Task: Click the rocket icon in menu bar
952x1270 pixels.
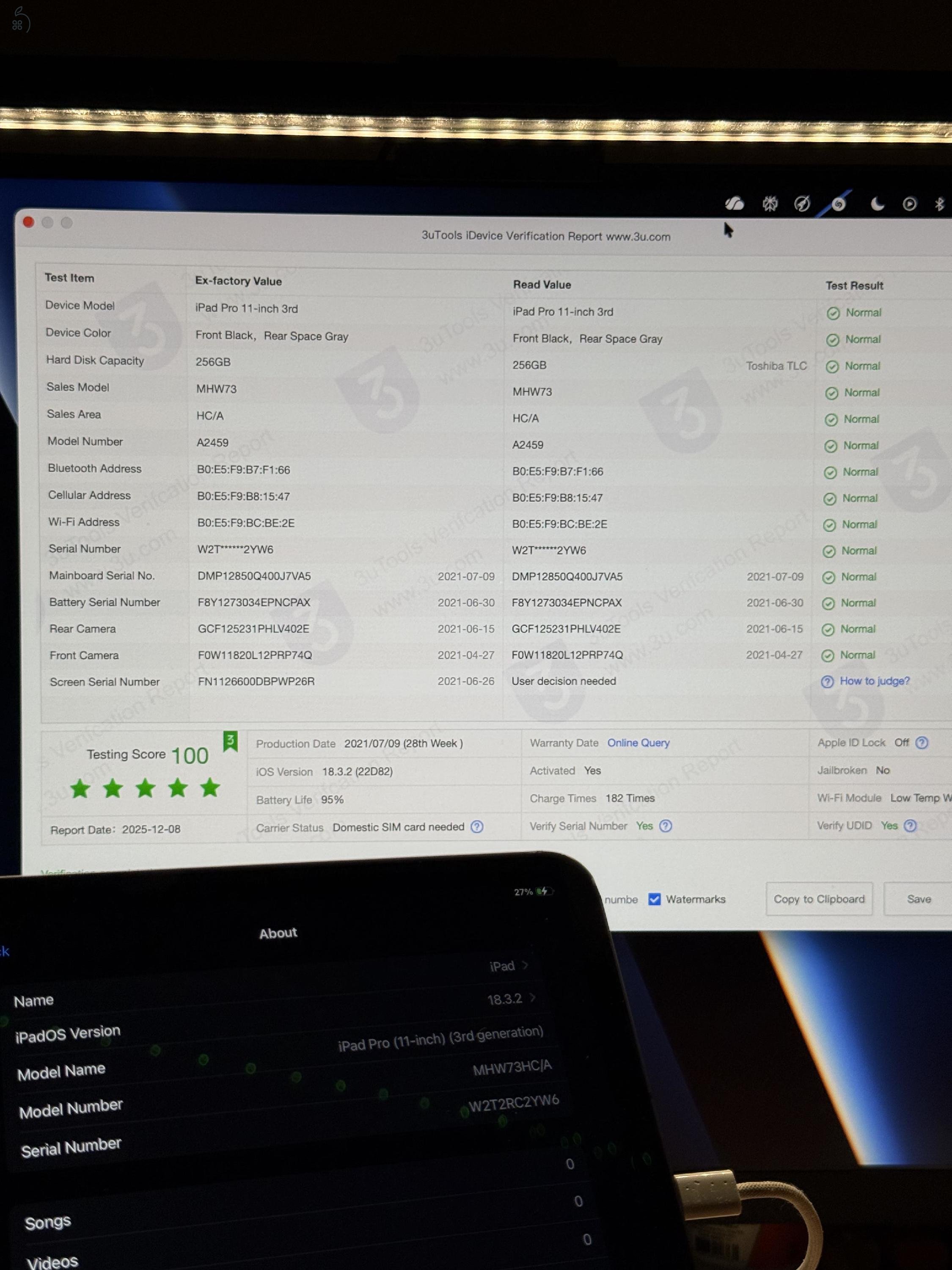Action: click(802, 203)
